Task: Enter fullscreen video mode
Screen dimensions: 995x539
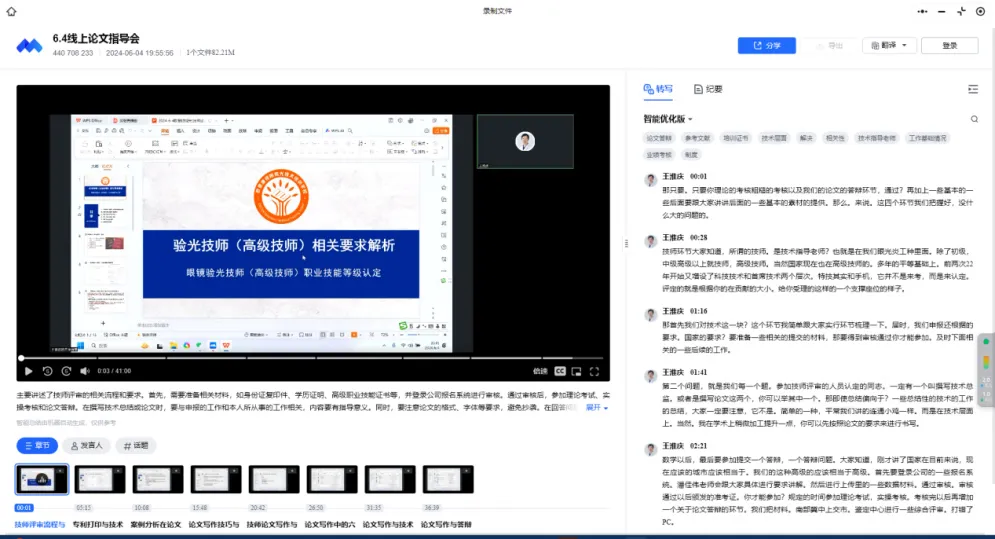Action: tap(595, 371)
